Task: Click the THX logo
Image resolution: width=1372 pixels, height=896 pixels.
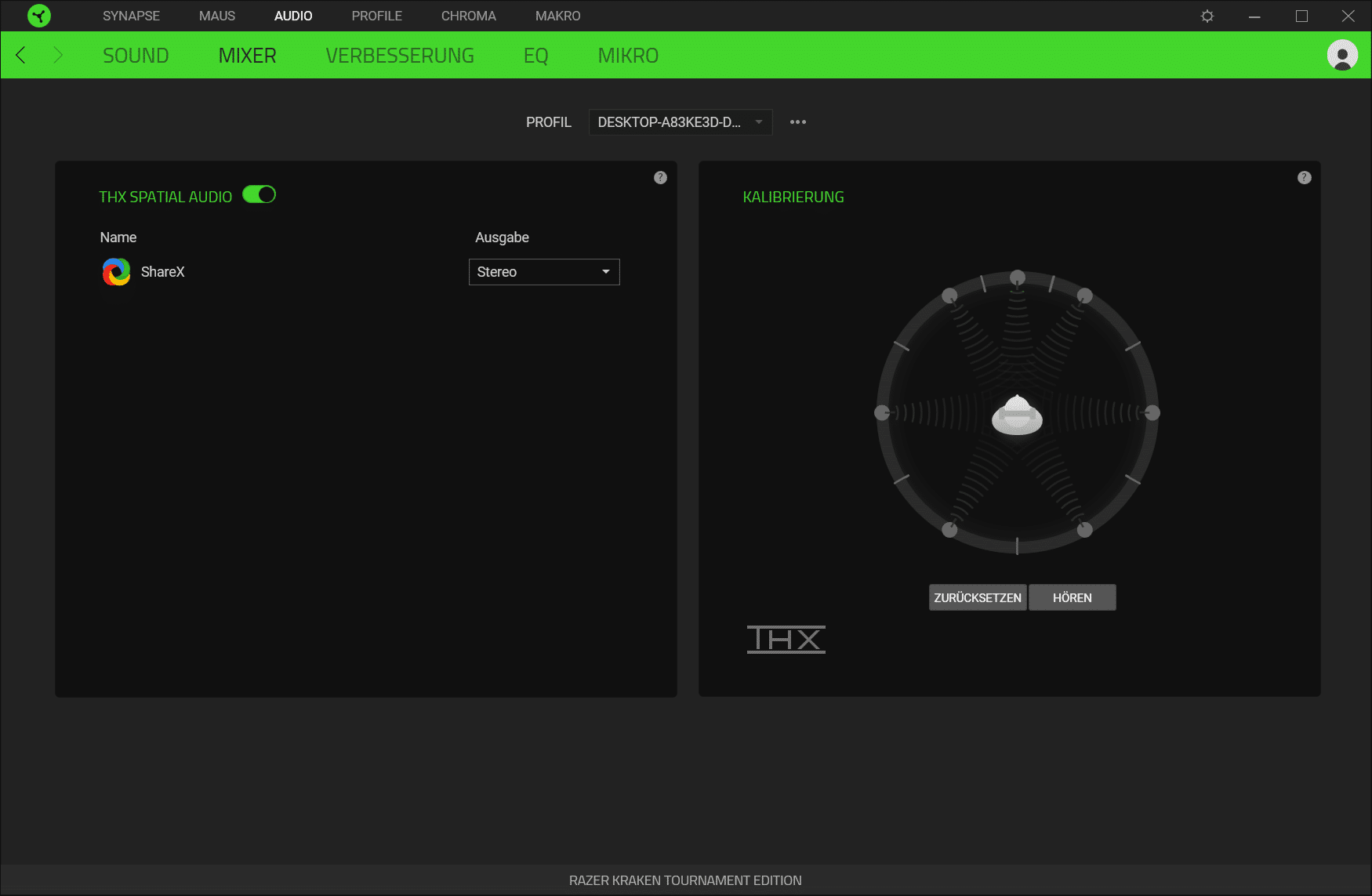Action: (786, 640)
